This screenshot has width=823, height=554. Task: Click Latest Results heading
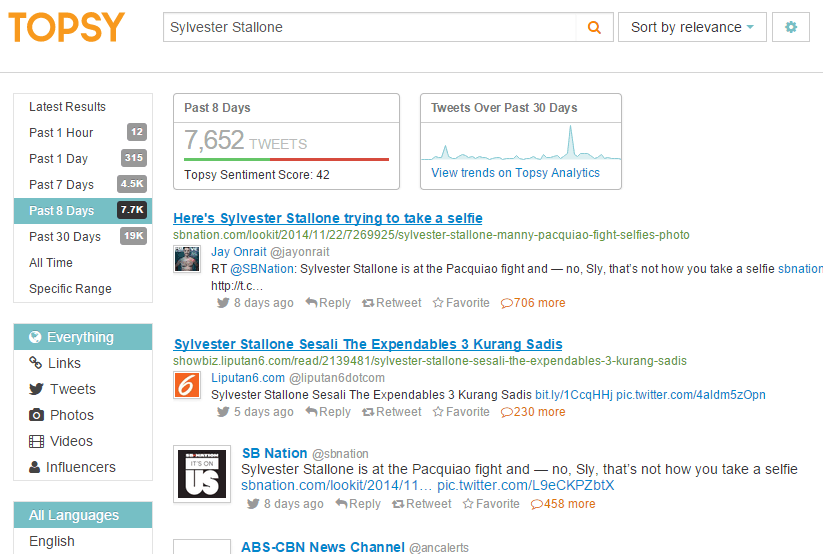[x=67, y=107]
